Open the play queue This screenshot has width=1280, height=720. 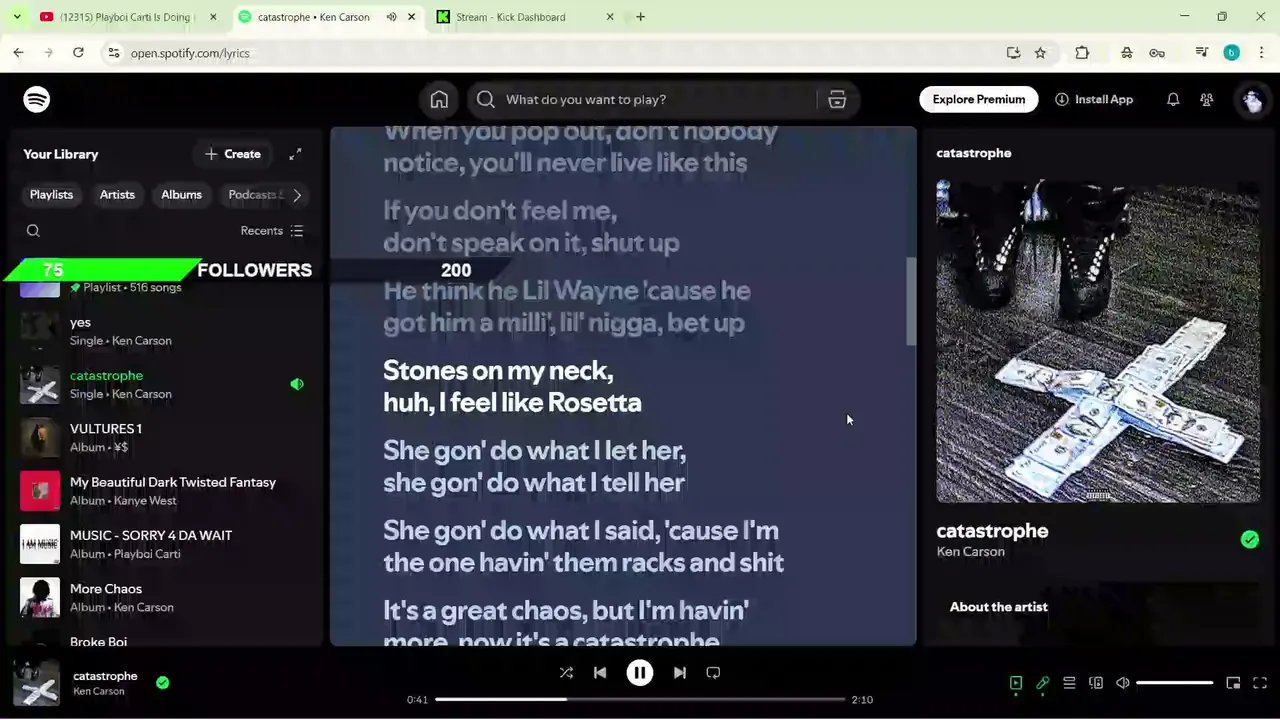(1069, 683)
